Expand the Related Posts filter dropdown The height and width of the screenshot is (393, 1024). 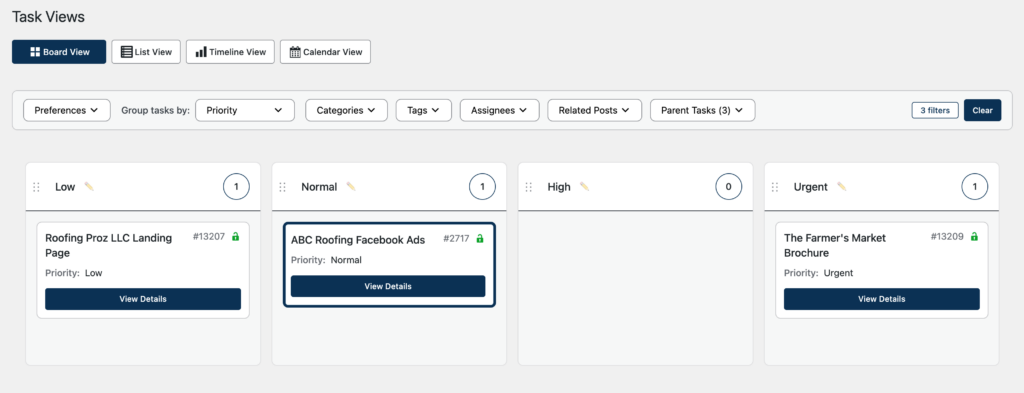pos(594,110)
